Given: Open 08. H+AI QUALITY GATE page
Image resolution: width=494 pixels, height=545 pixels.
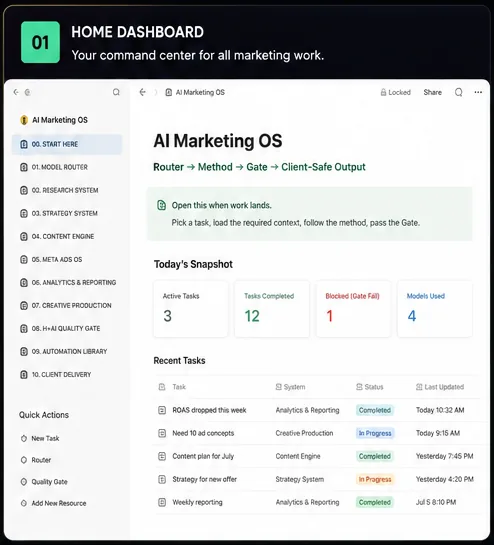Looking at the screenshot, I should (66, 328).
